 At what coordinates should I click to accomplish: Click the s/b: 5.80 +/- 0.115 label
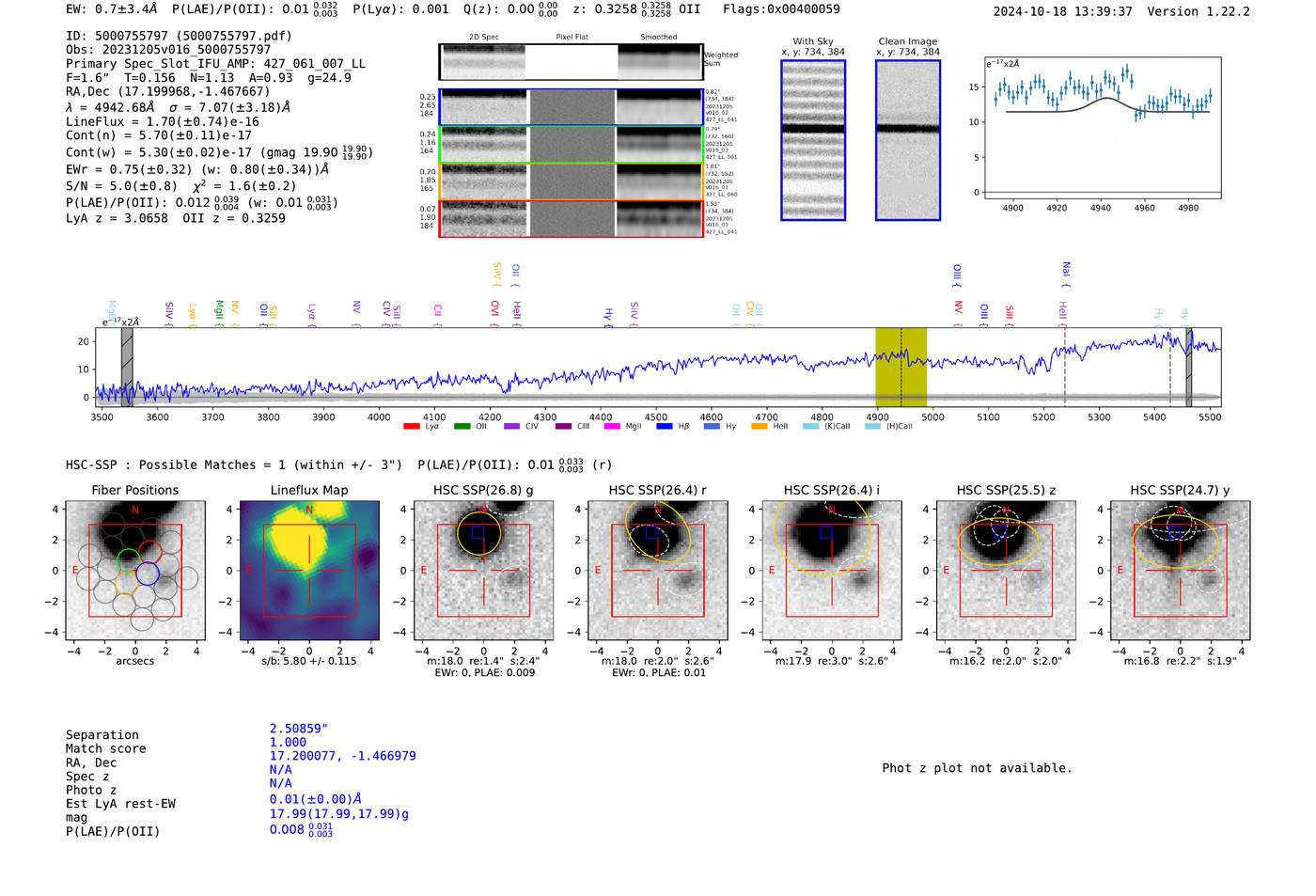309,661
